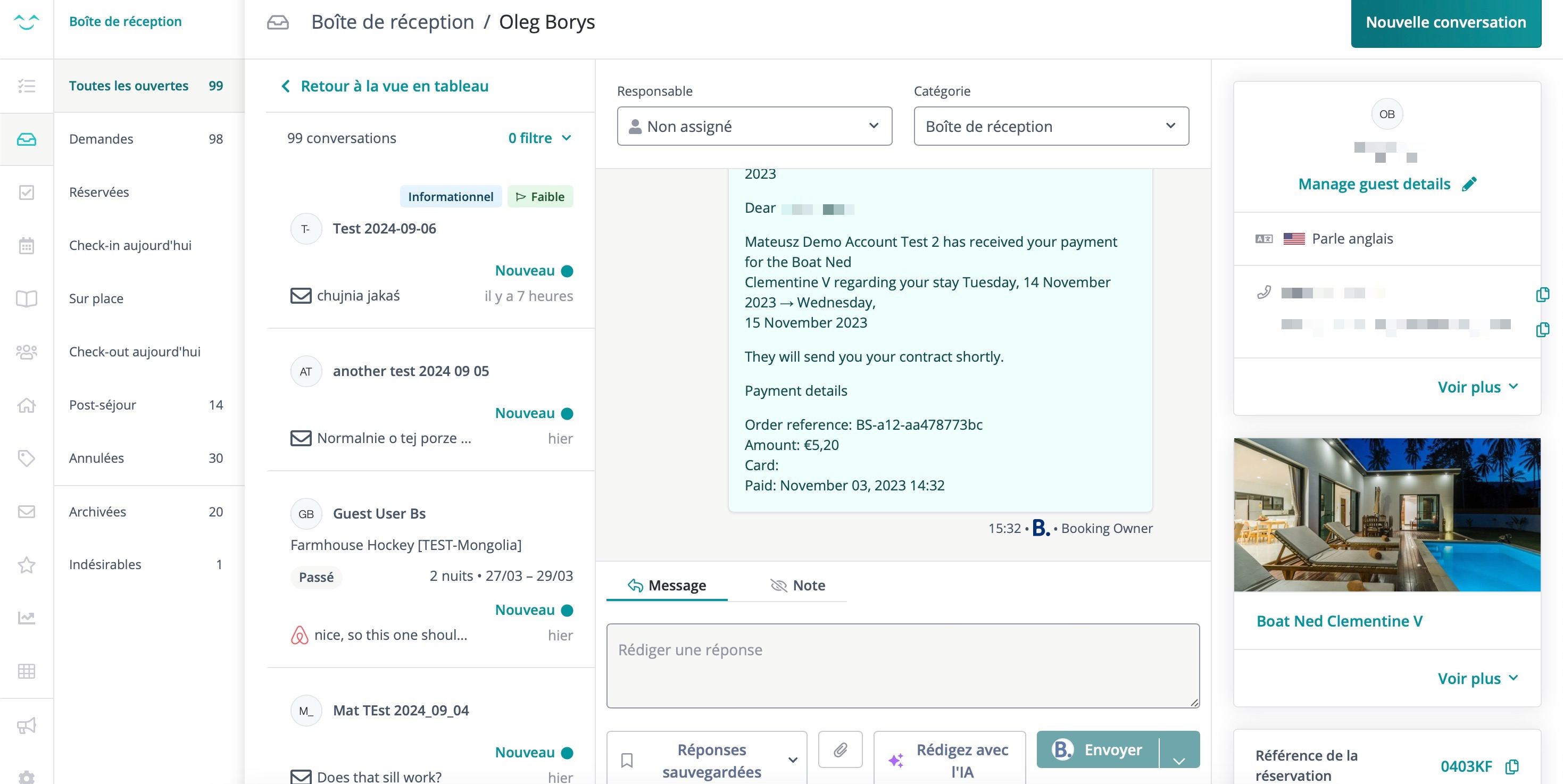Expand the 0 filtre dropdown
Viewport: 1563px width, 784px height.
coord(539,138)
